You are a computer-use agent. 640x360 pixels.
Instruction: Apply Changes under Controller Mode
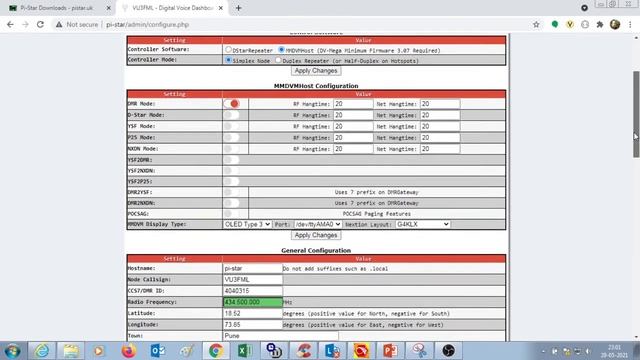pyautogui.click(x=316, y=71)
